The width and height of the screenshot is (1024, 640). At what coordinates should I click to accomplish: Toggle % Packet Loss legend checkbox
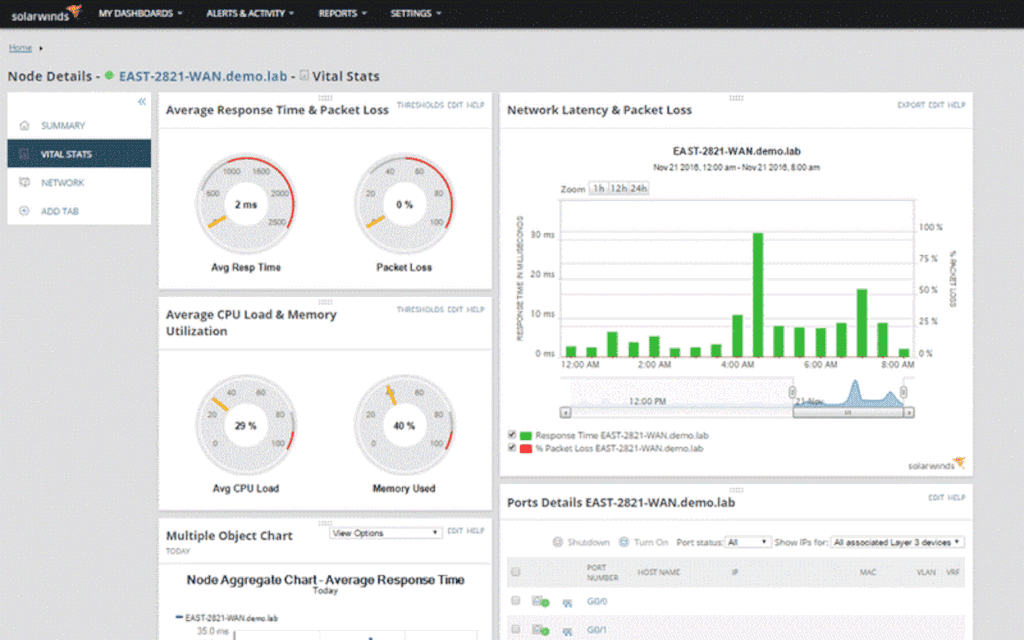coord(512,448)
